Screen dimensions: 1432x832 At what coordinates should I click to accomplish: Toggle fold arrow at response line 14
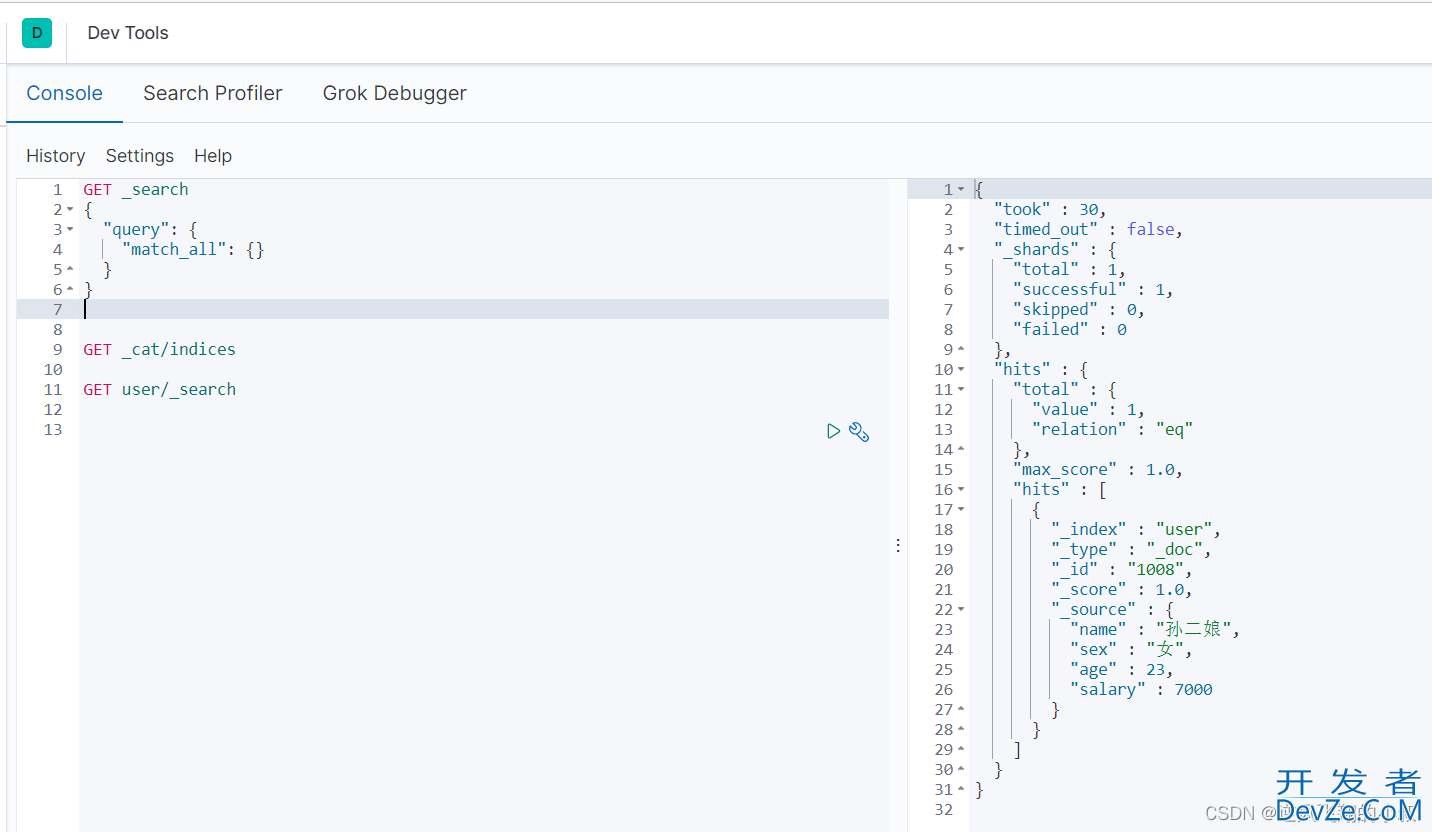[x=961, y=450]
